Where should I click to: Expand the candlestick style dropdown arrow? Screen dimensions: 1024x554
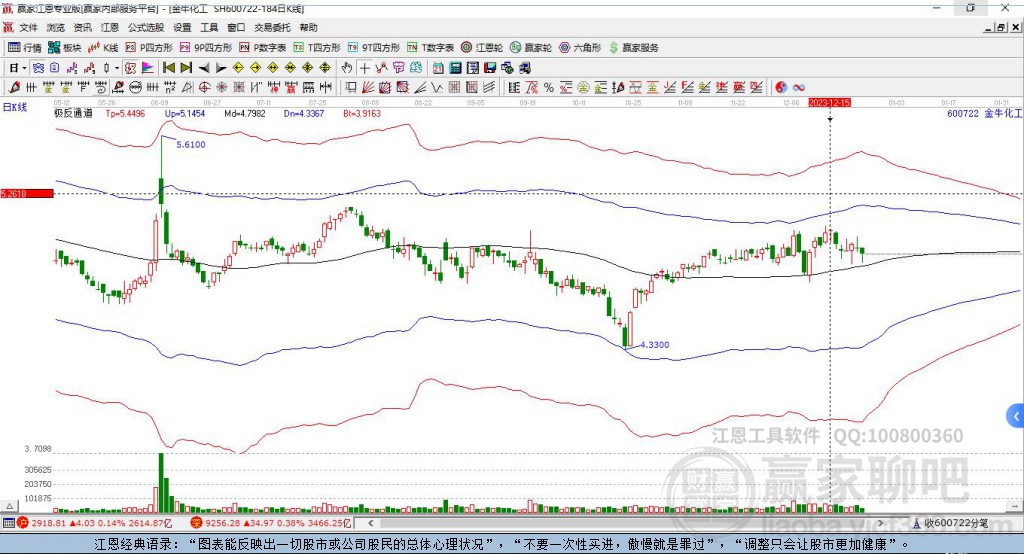117,68
